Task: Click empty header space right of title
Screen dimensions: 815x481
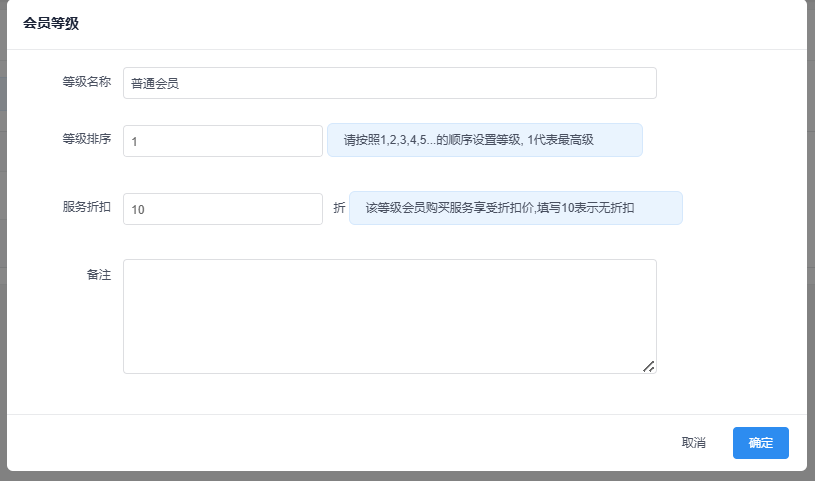Action: 450,24
